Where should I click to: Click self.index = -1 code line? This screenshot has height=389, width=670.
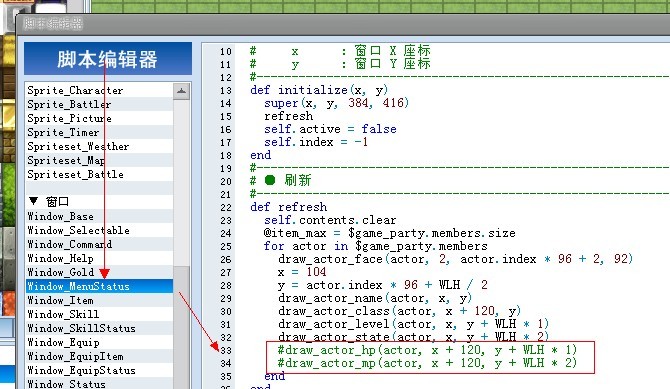(316, 142)
